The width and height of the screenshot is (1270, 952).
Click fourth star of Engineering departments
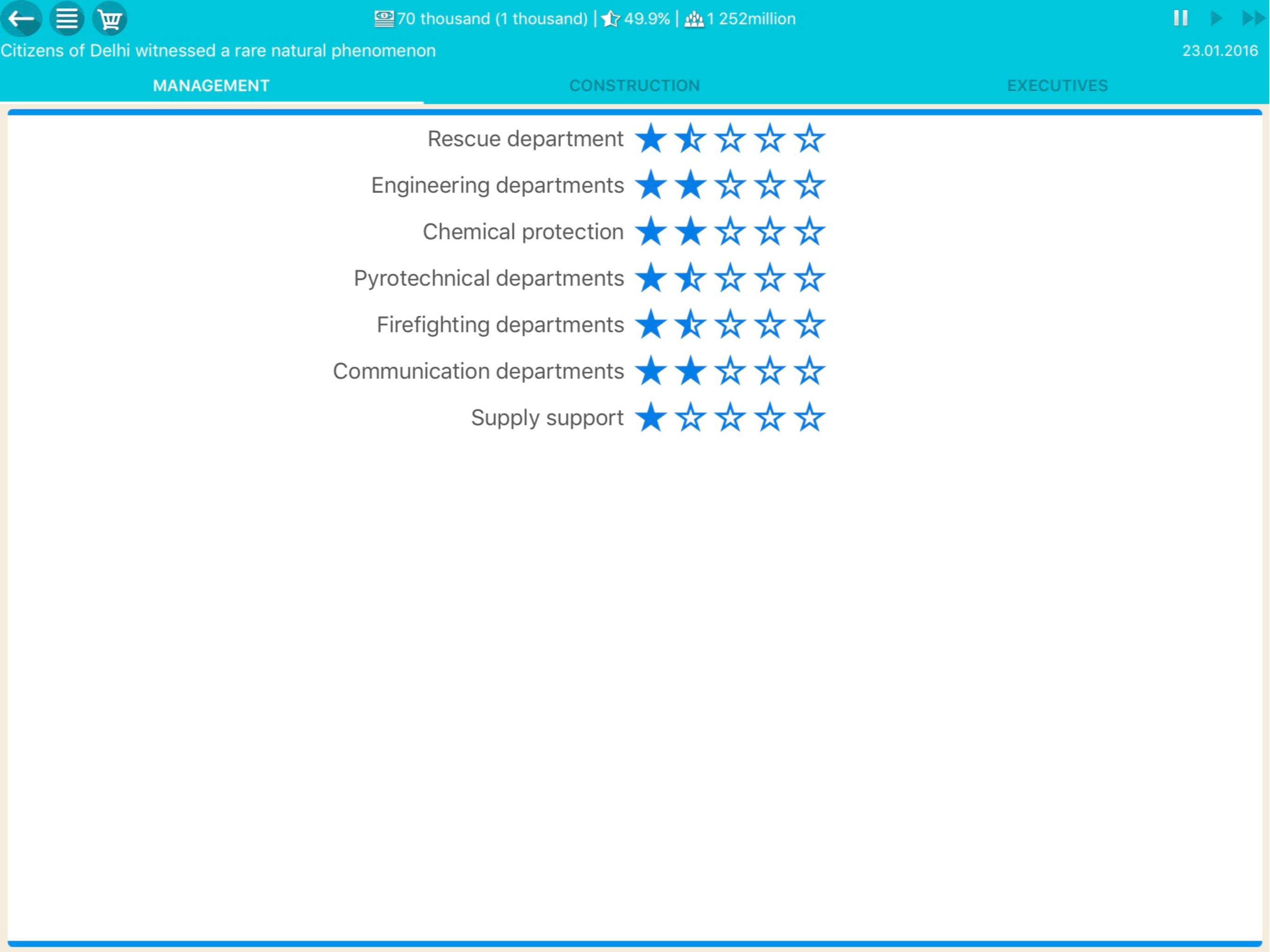click(769, 185)
